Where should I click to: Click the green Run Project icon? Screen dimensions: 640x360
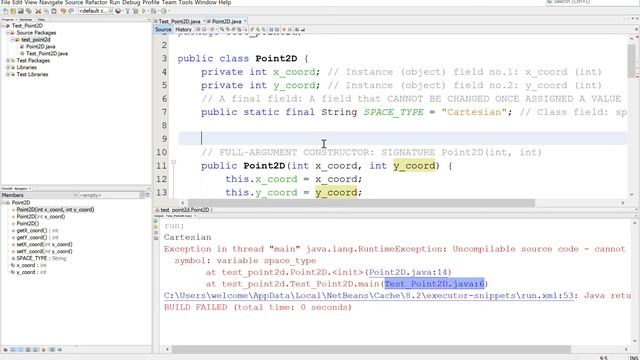coord(143,11)
